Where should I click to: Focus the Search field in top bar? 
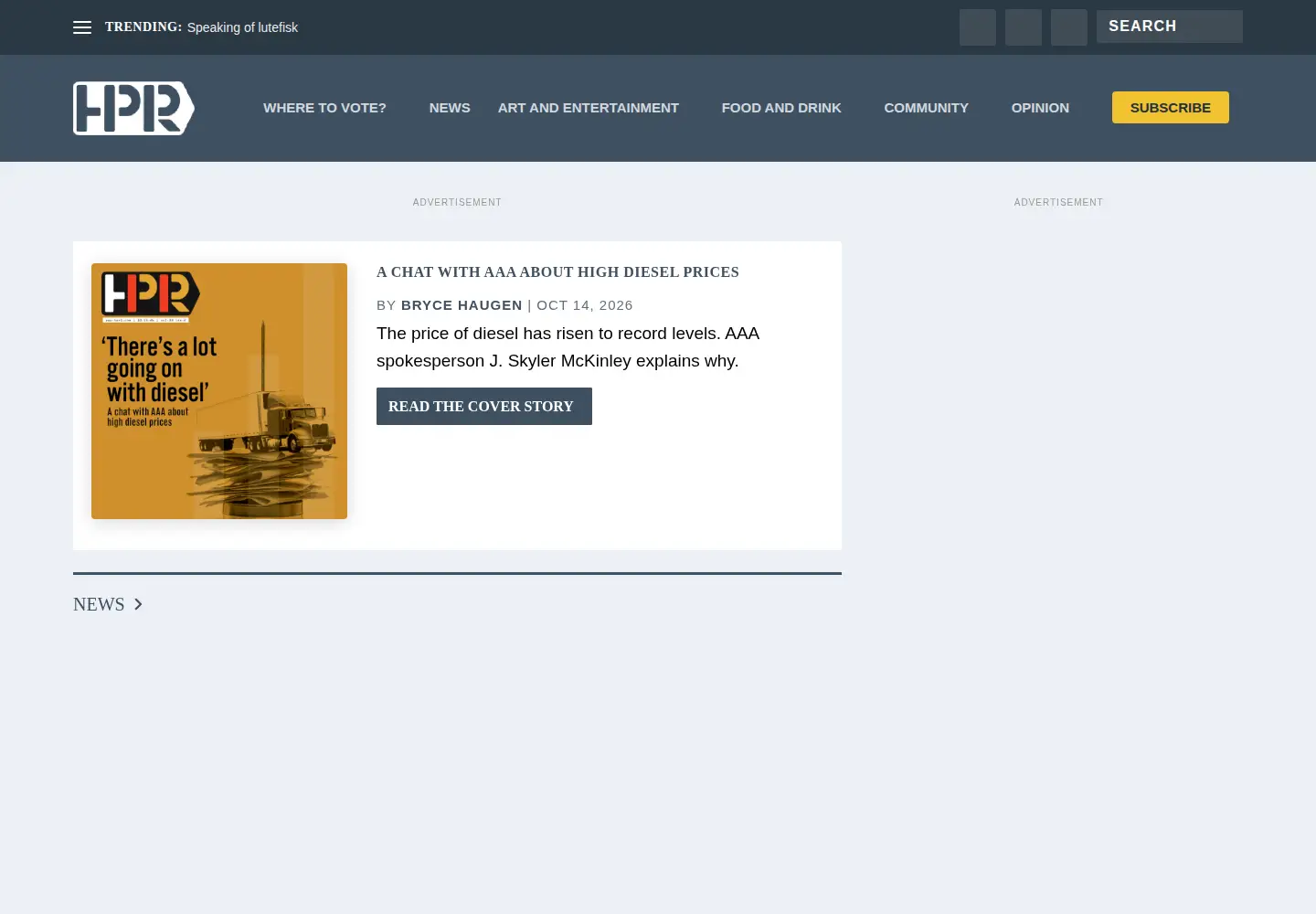(1170, 27)
